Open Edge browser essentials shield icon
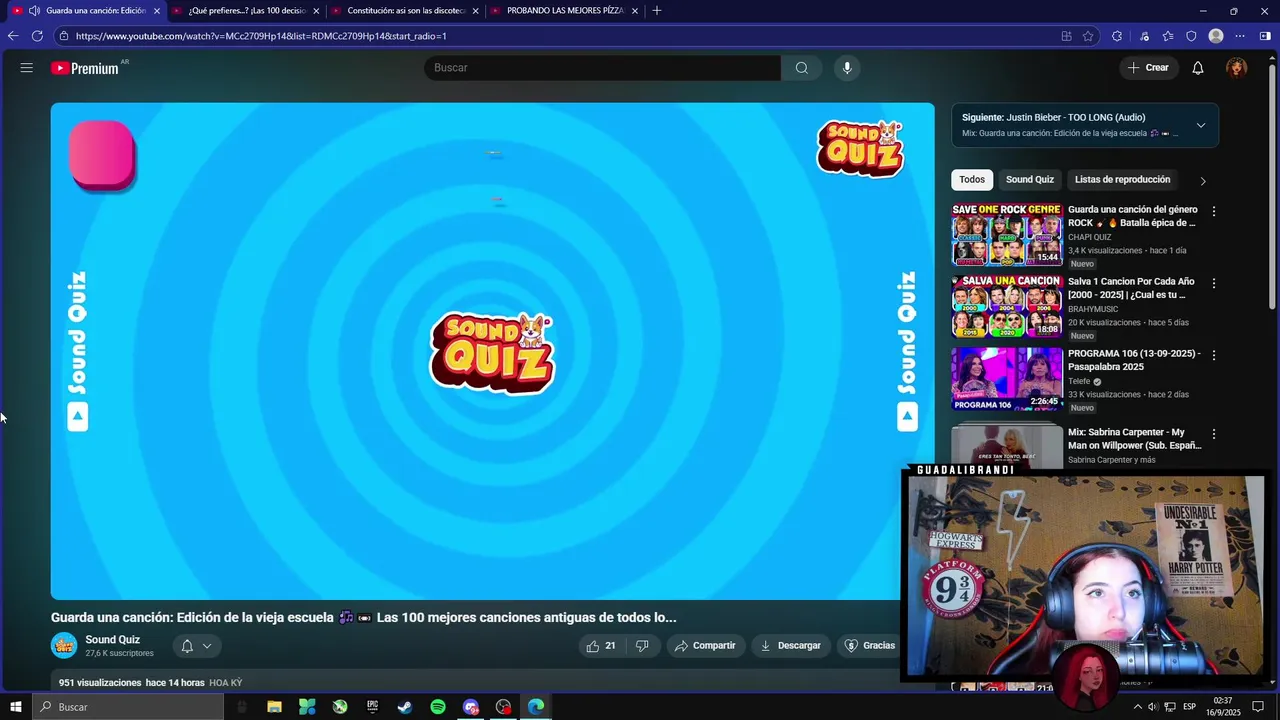1280x720 pixels. [1191, 36]
